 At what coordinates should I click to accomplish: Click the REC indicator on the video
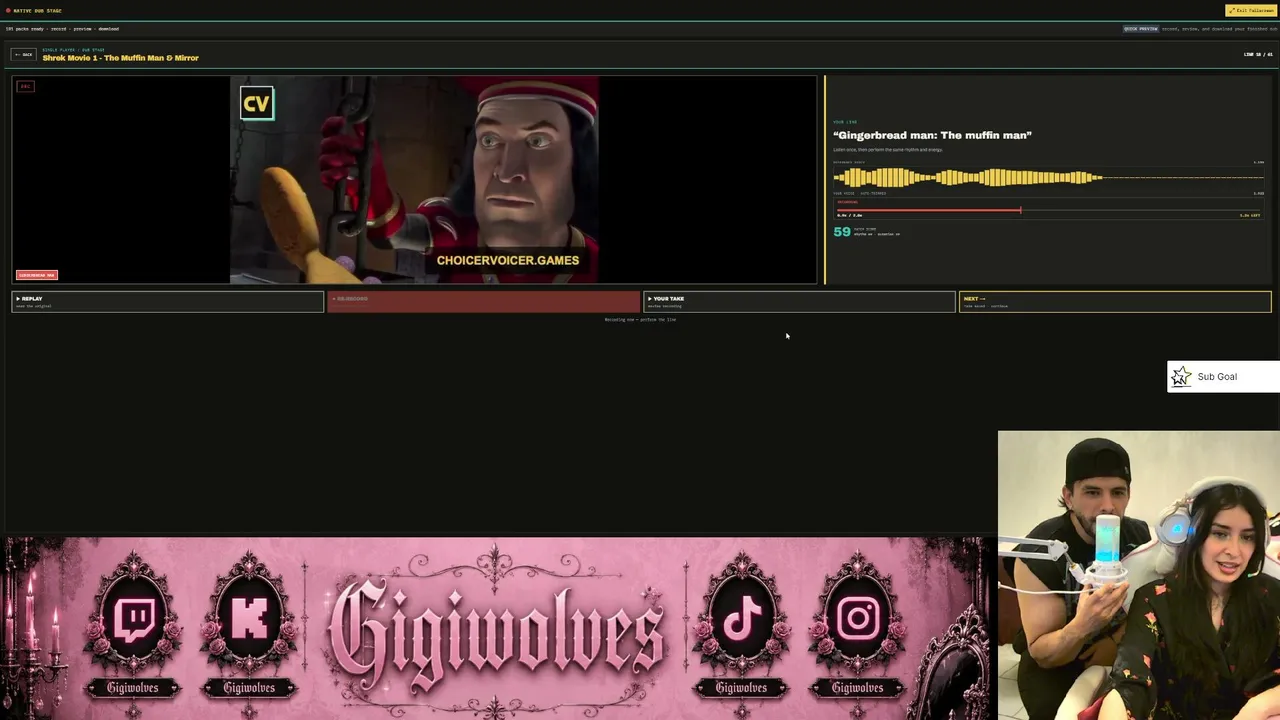26,86
